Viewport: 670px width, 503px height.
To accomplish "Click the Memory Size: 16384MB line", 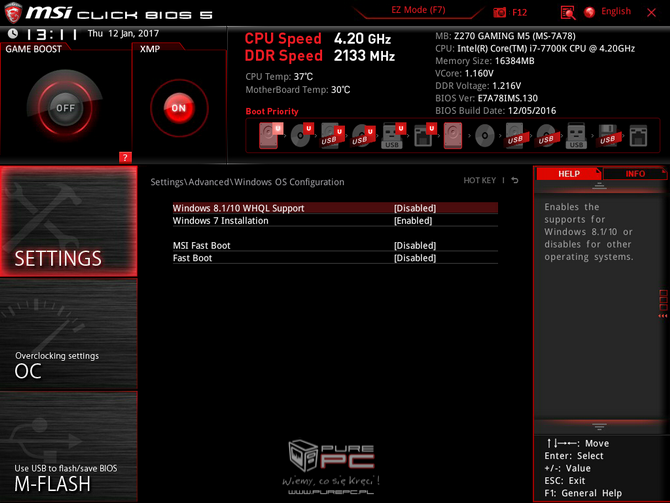I will point(485,61).
